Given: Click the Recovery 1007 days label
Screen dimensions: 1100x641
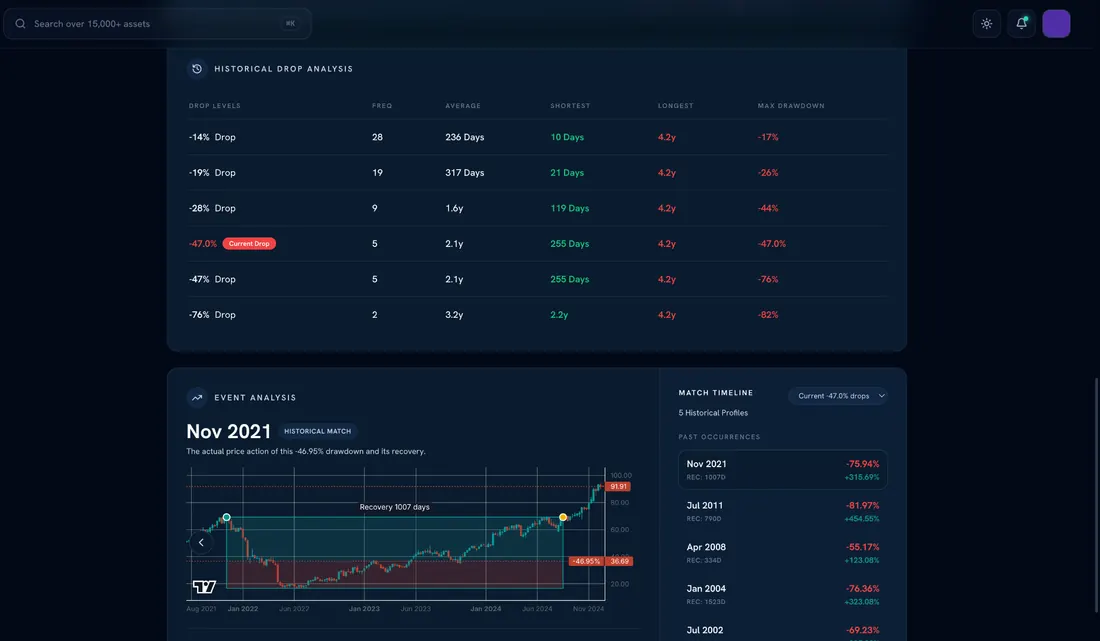Looking at the screenshot, I should point(394,507).
